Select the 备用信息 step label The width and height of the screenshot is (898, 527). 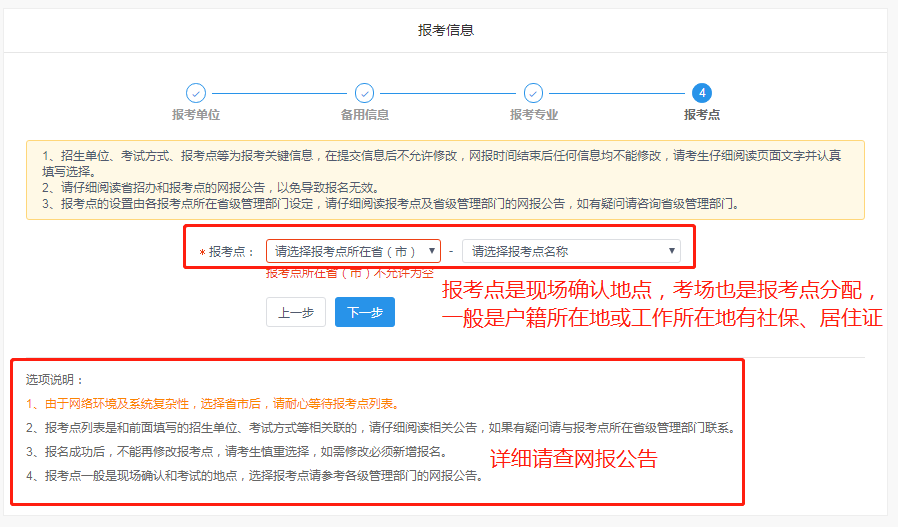click(x=364, y=115)
